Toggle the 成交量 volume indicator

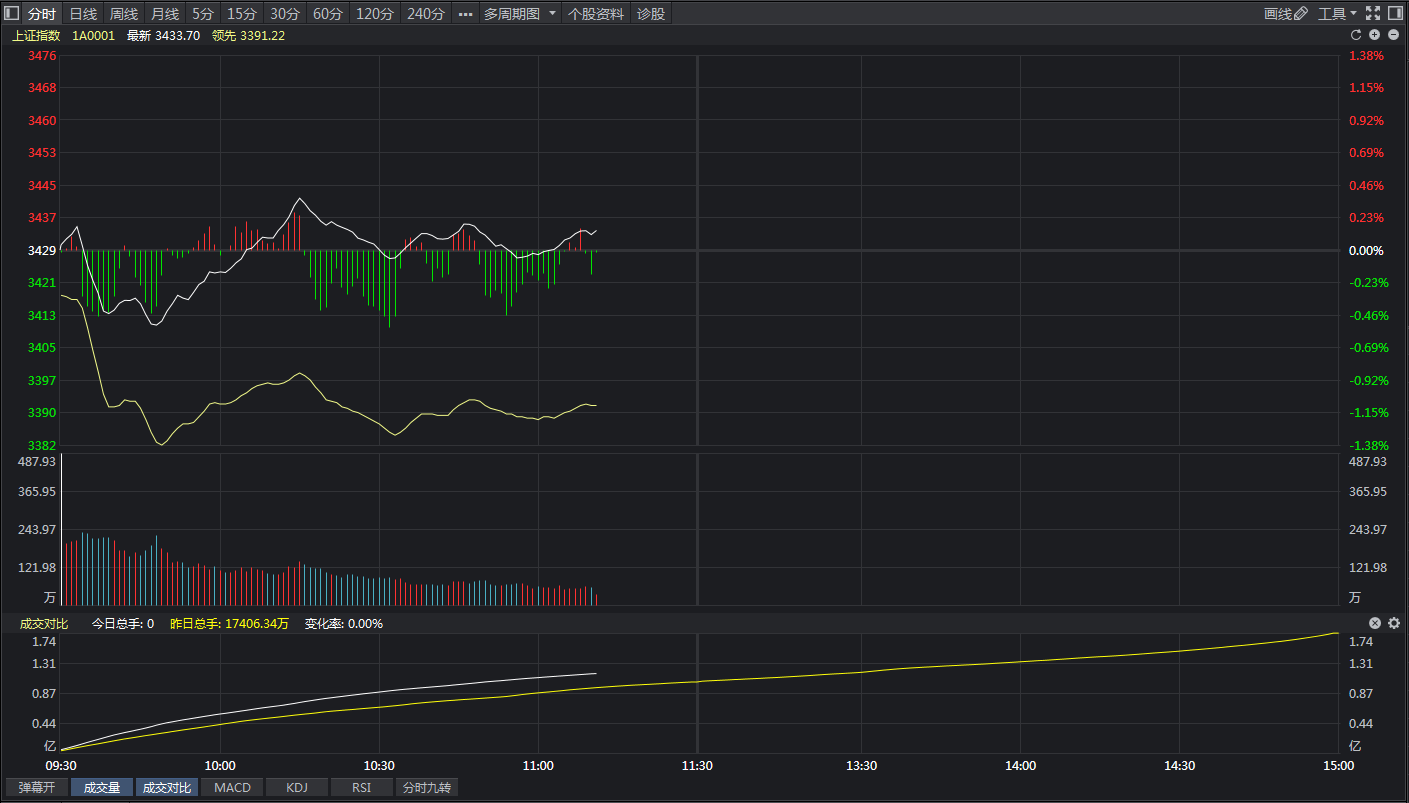coord(102,787)
